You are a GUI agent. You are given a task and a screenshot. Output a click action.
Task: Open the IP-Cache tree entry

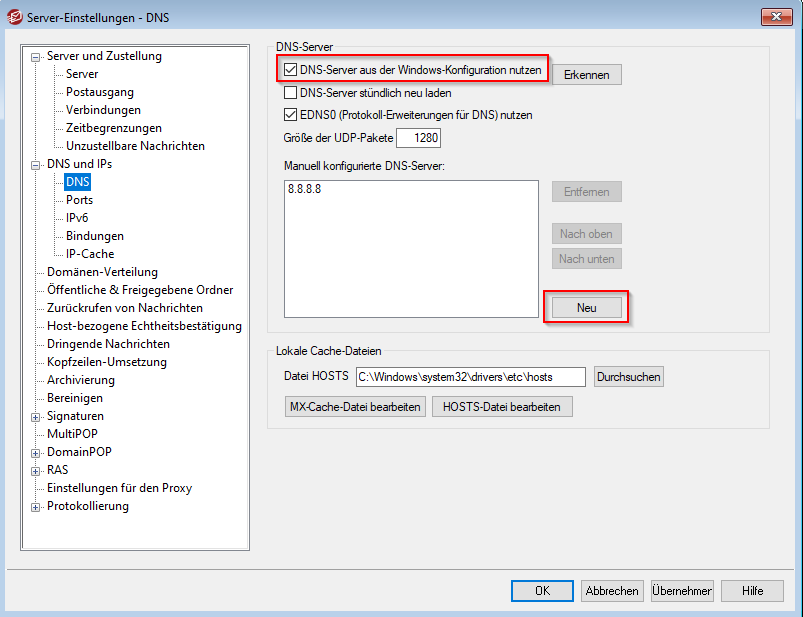point(90,254)
